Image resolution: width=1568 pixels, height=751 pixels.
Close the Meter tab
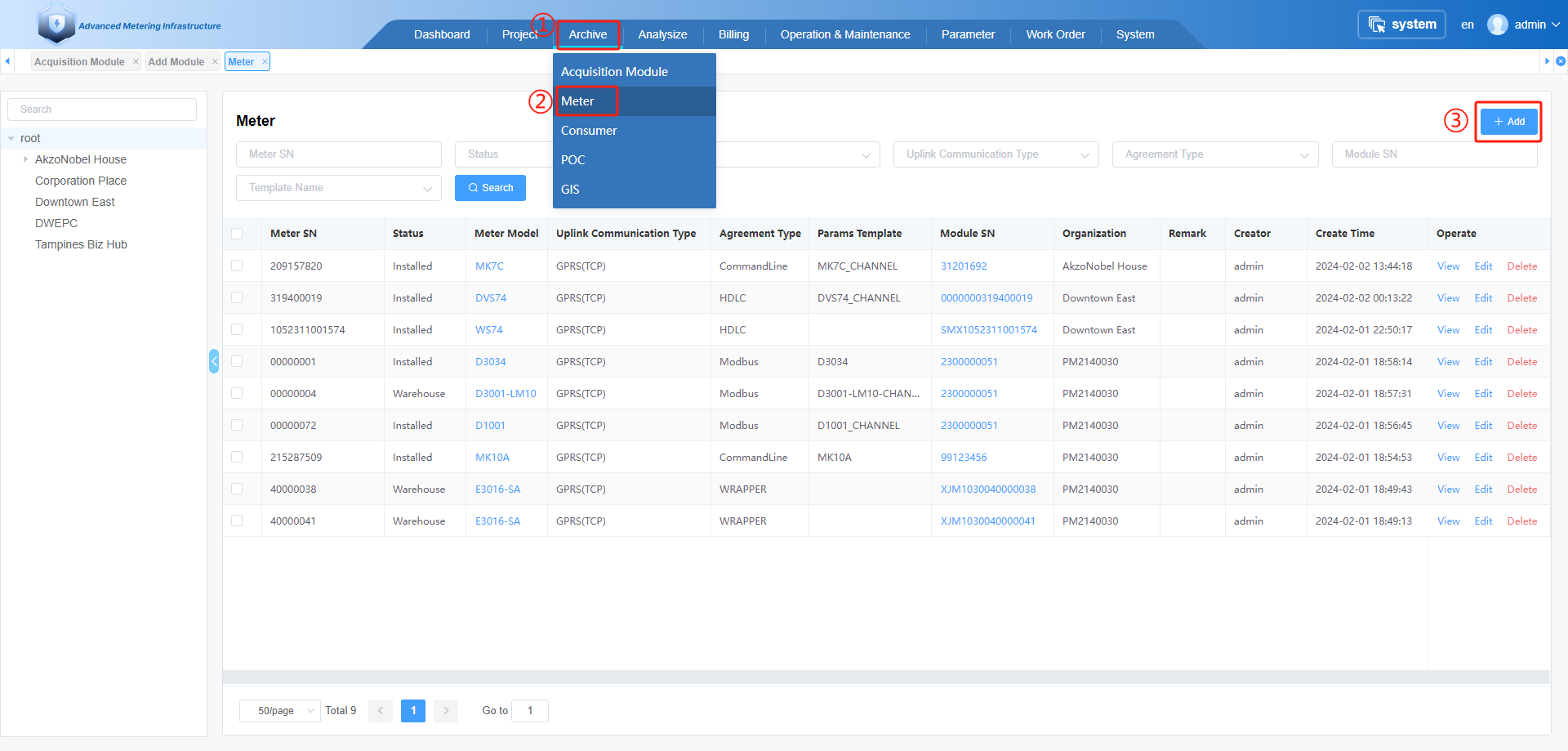click(x=265, y=61)
